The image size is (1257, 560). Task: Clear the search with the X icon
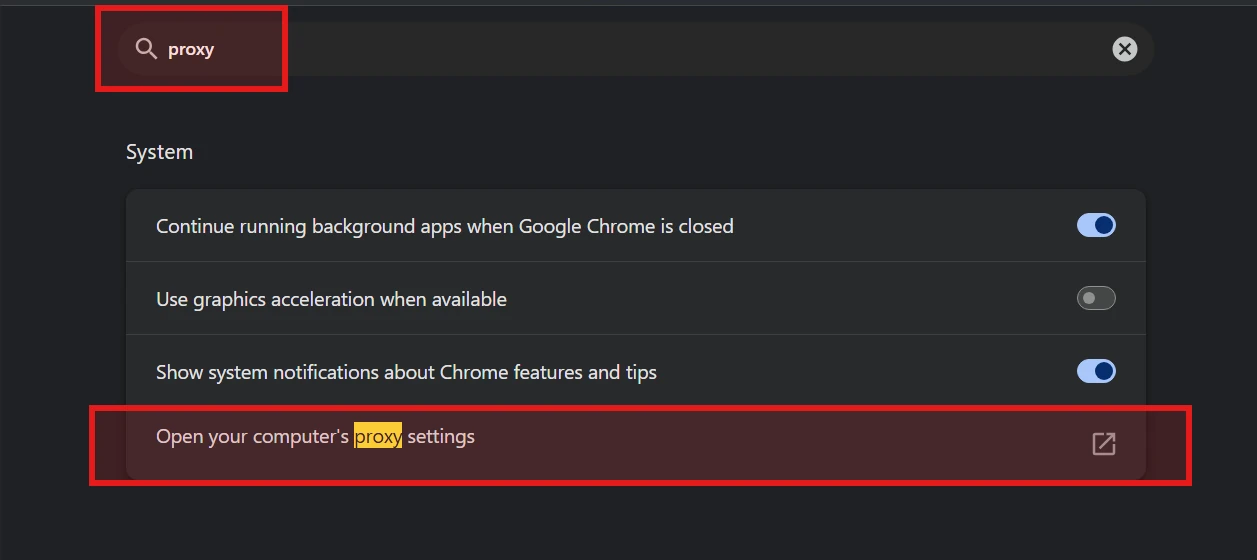[1125, 49]
